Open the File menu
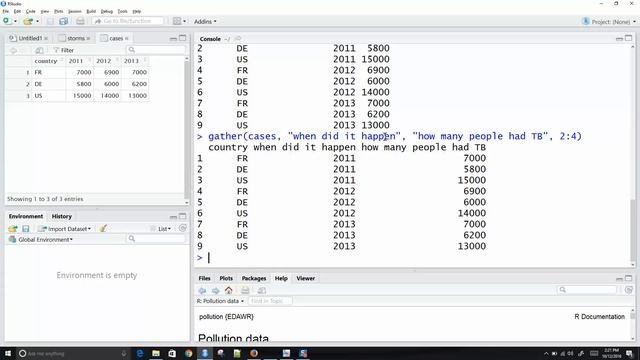 pos(6,11)
